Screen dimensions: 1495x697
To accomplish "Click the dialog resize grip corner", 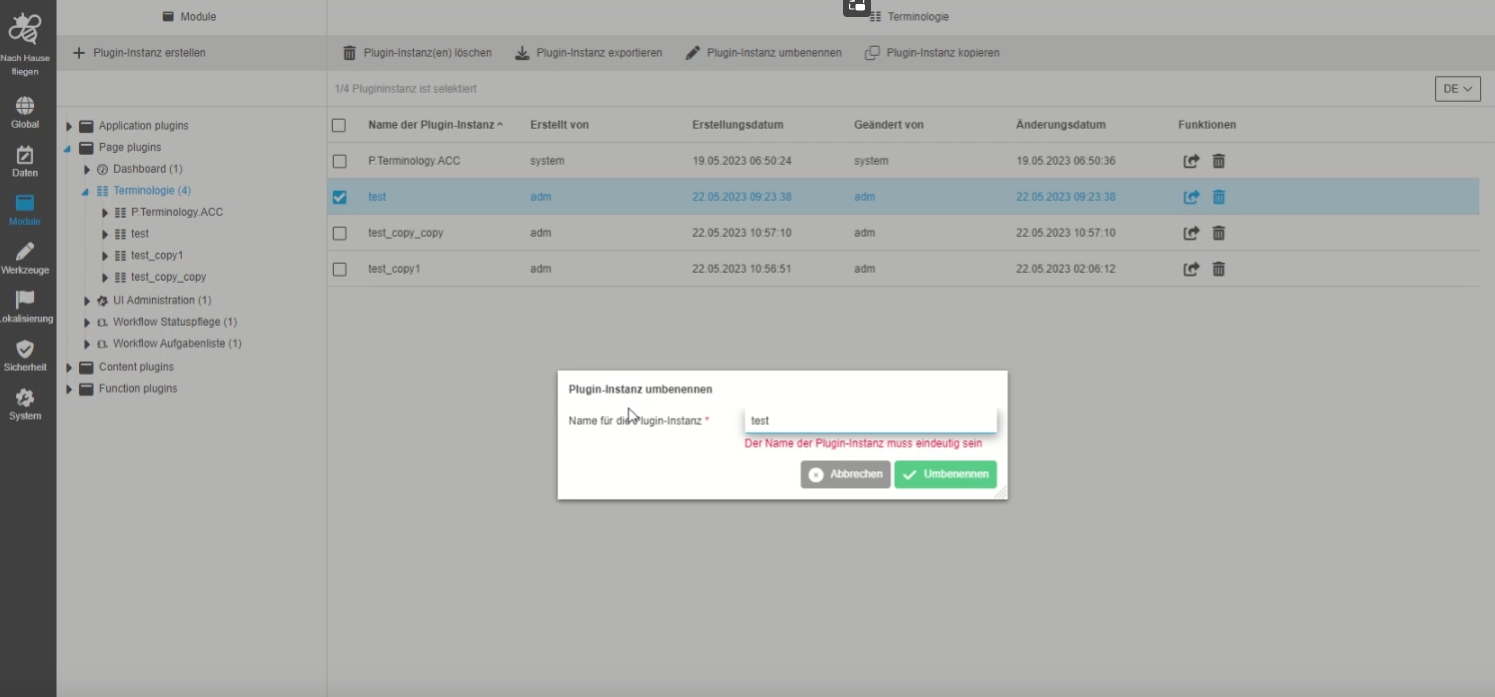I will (x=1001, y=493).
